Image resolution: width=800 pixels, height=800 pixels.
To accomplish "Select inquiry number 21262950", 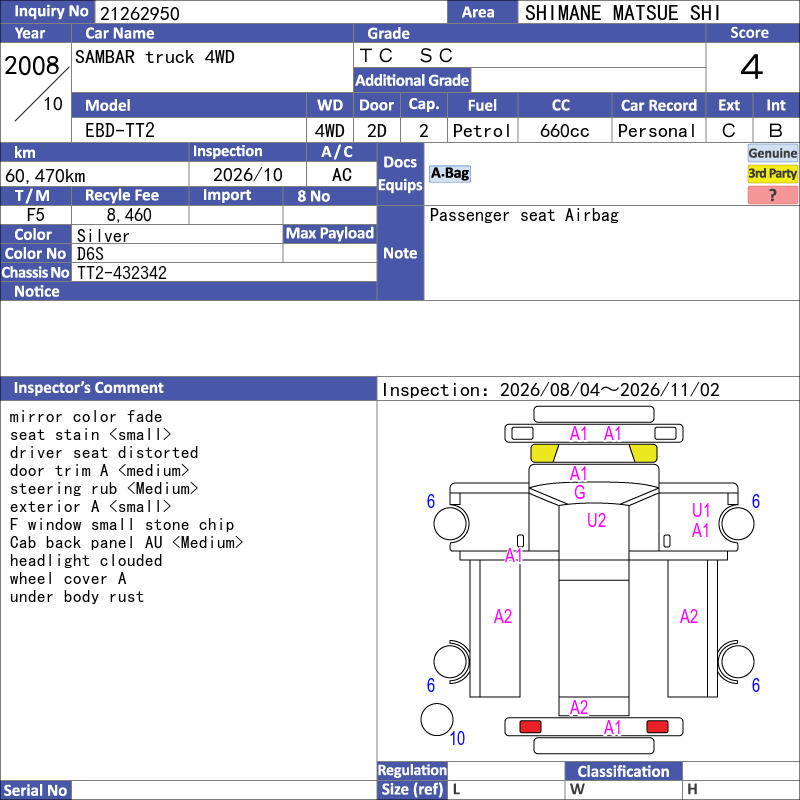I will click(140, 13).
